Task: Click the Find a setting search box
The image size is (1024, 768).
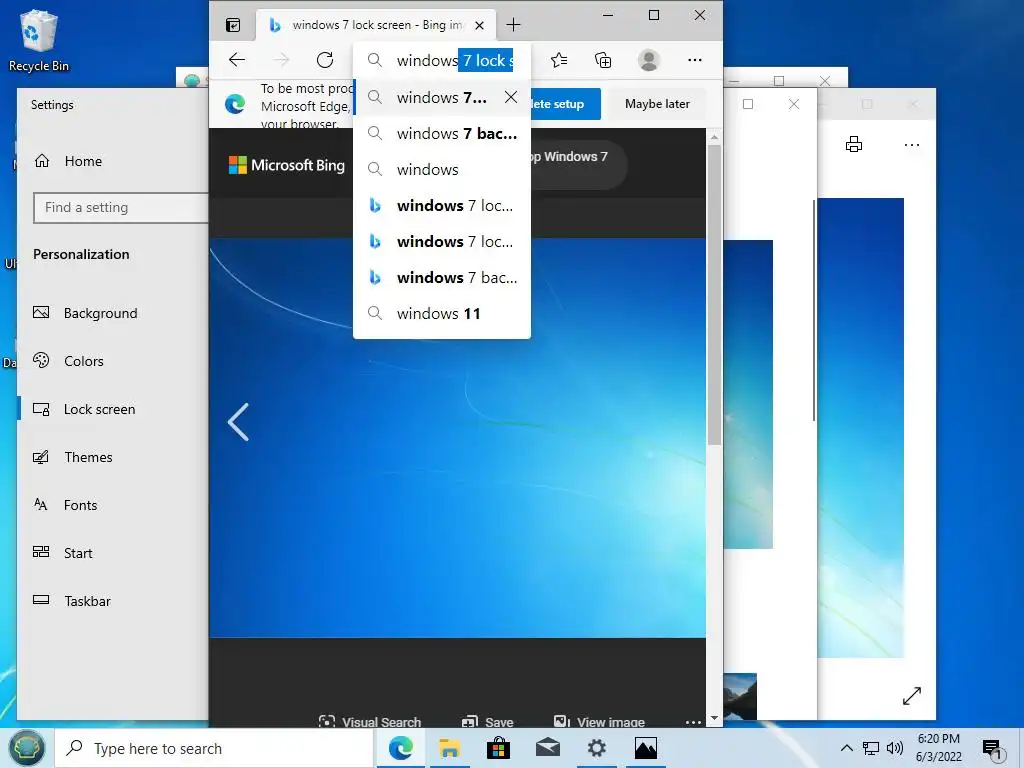Action: pyautogui.click(x=121, y=208)
